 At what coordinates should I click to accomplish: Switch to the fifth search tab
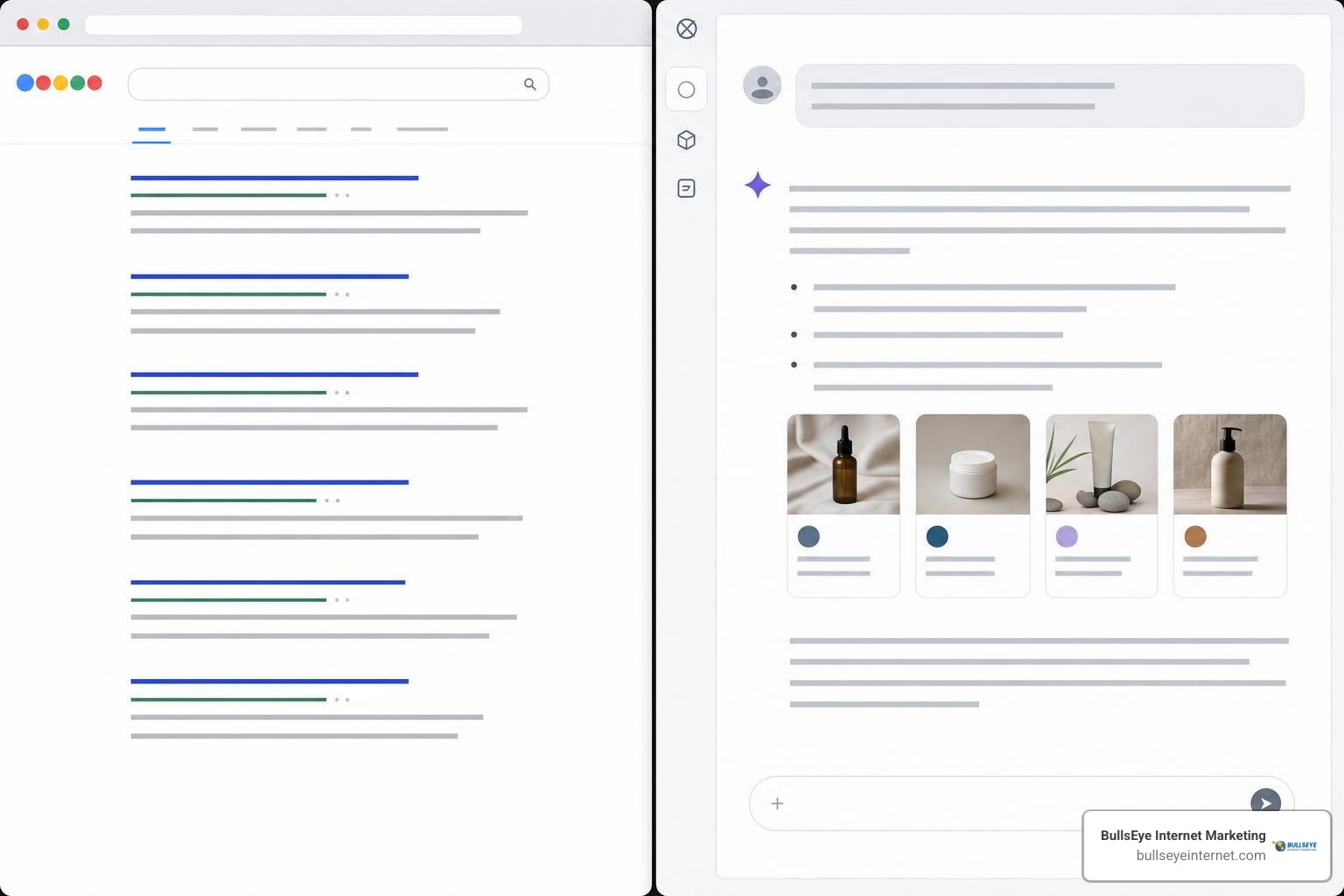[360, 129]
